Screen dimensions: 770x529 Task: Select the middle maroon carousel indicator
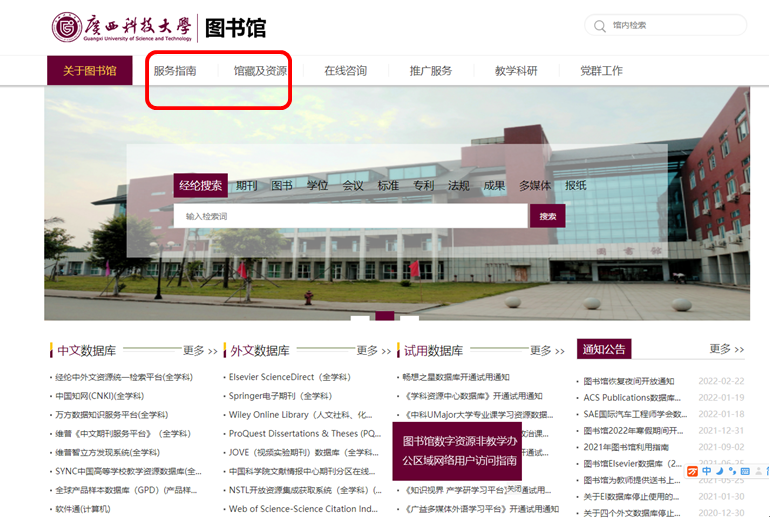coord(385,316)
